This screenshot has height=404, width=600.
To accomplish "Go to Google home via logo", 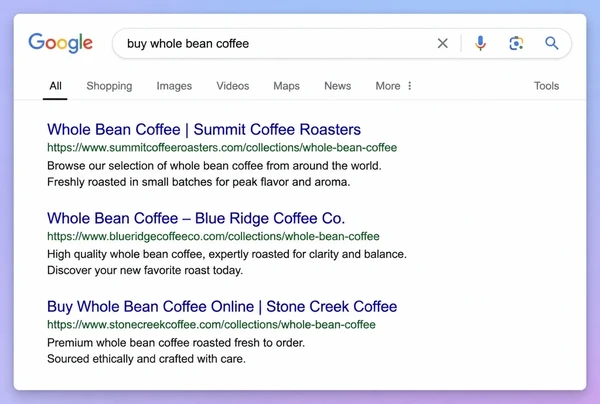I will (60, 43).
